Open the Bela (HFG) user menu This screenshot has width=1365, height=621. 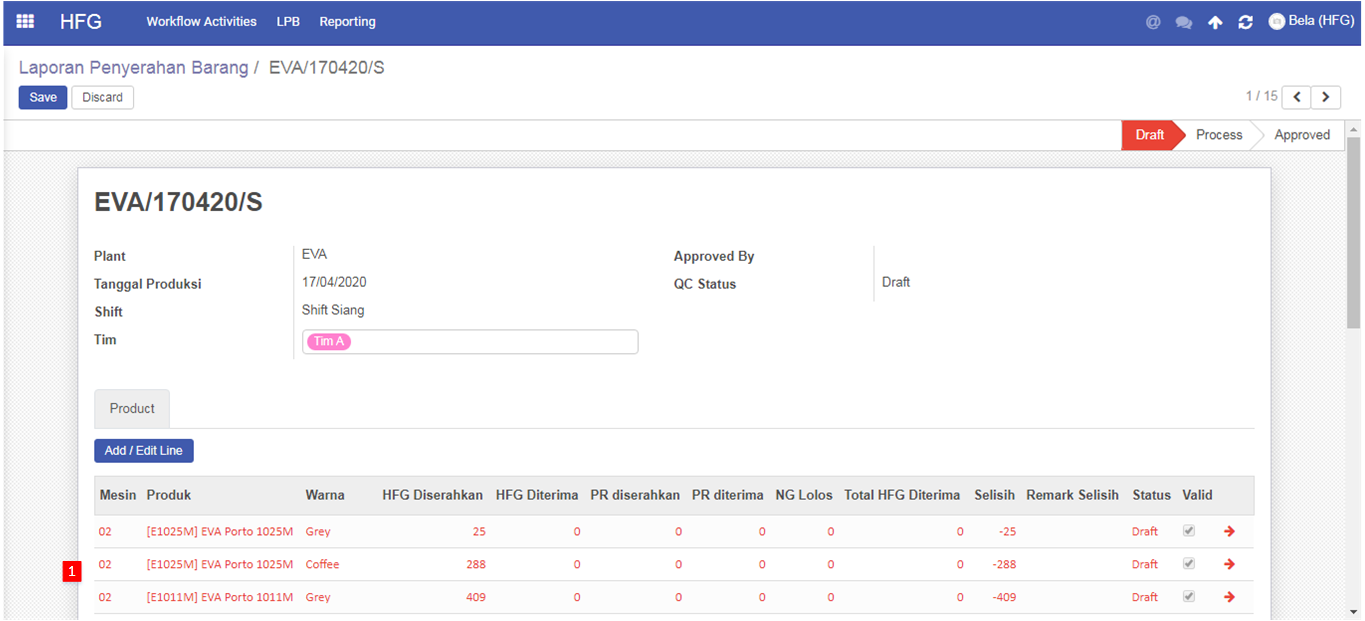[x=1311, y=21]
